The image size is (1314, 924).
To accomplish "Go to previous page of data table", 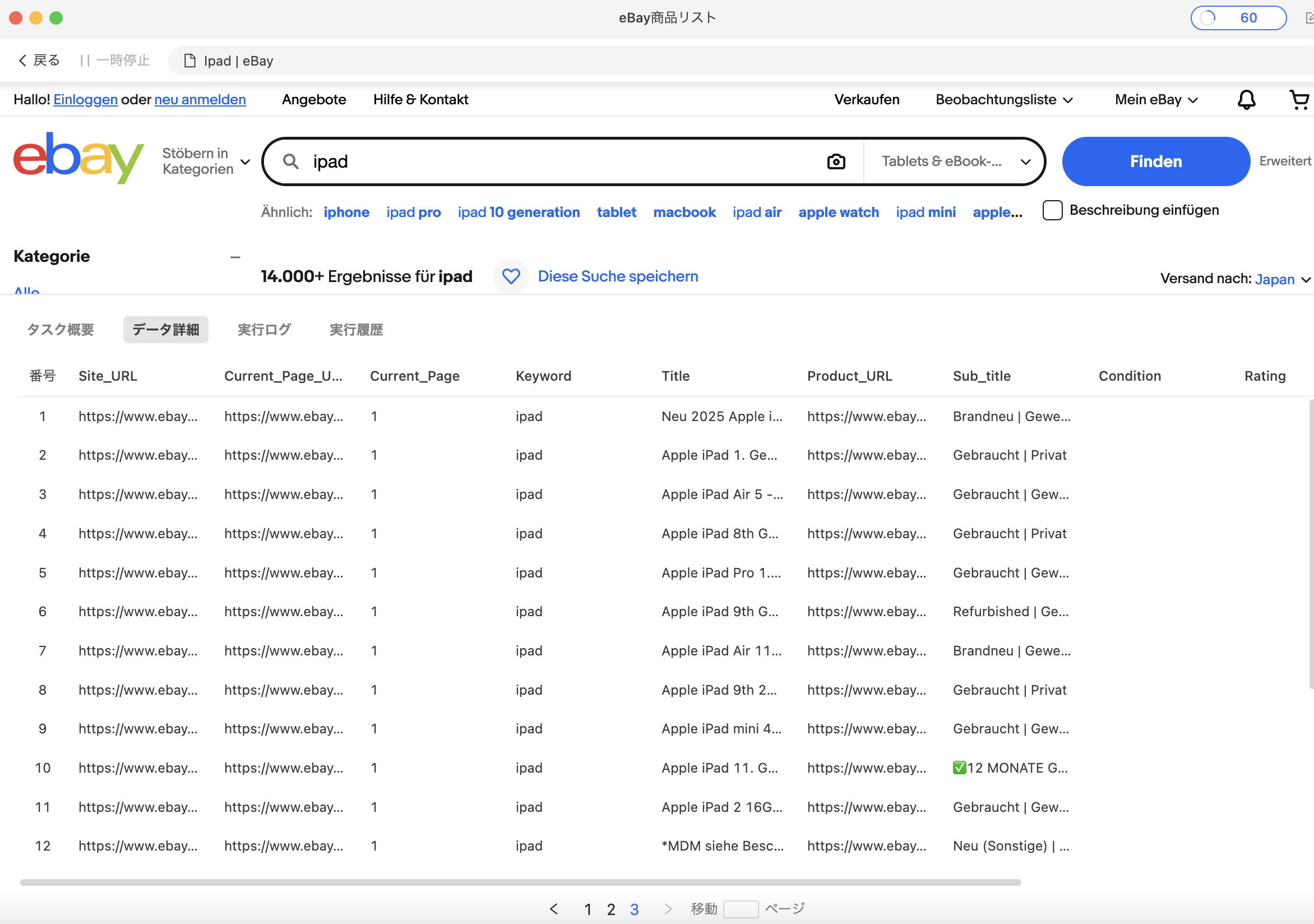I will click(553, 908).
